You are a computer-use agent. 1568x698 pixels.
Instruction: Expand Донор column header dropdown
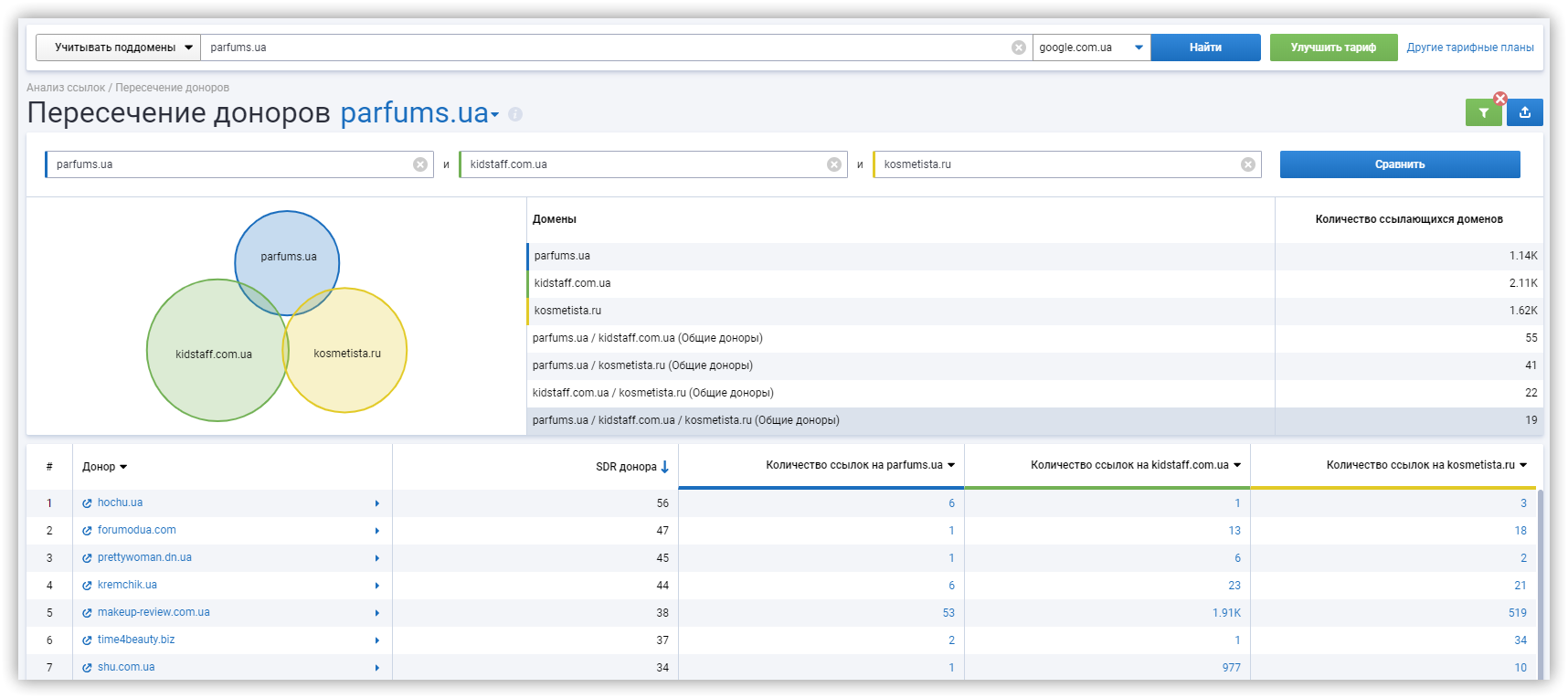123,467
